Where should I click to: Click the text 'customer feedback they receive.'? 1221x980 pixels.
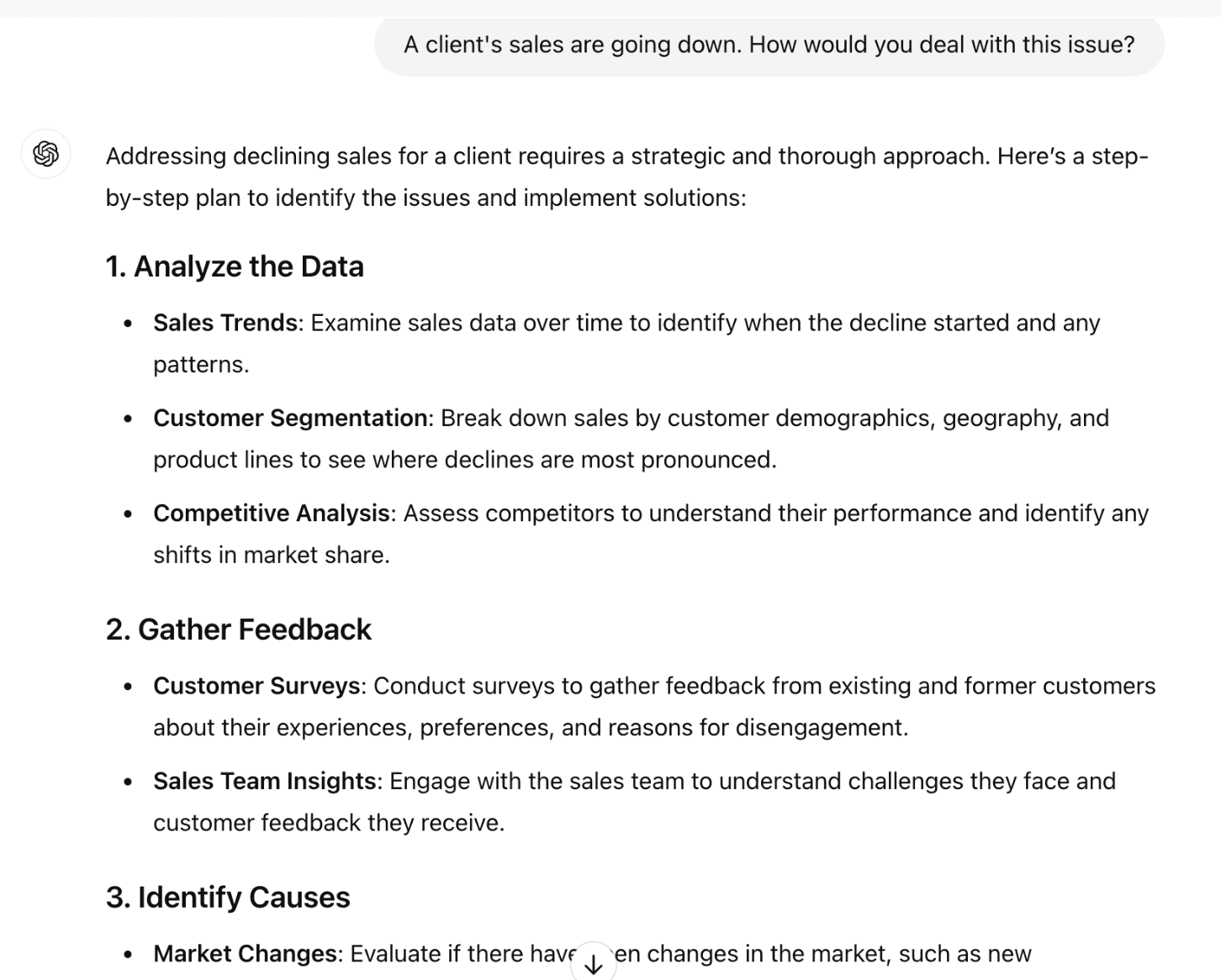329,822
